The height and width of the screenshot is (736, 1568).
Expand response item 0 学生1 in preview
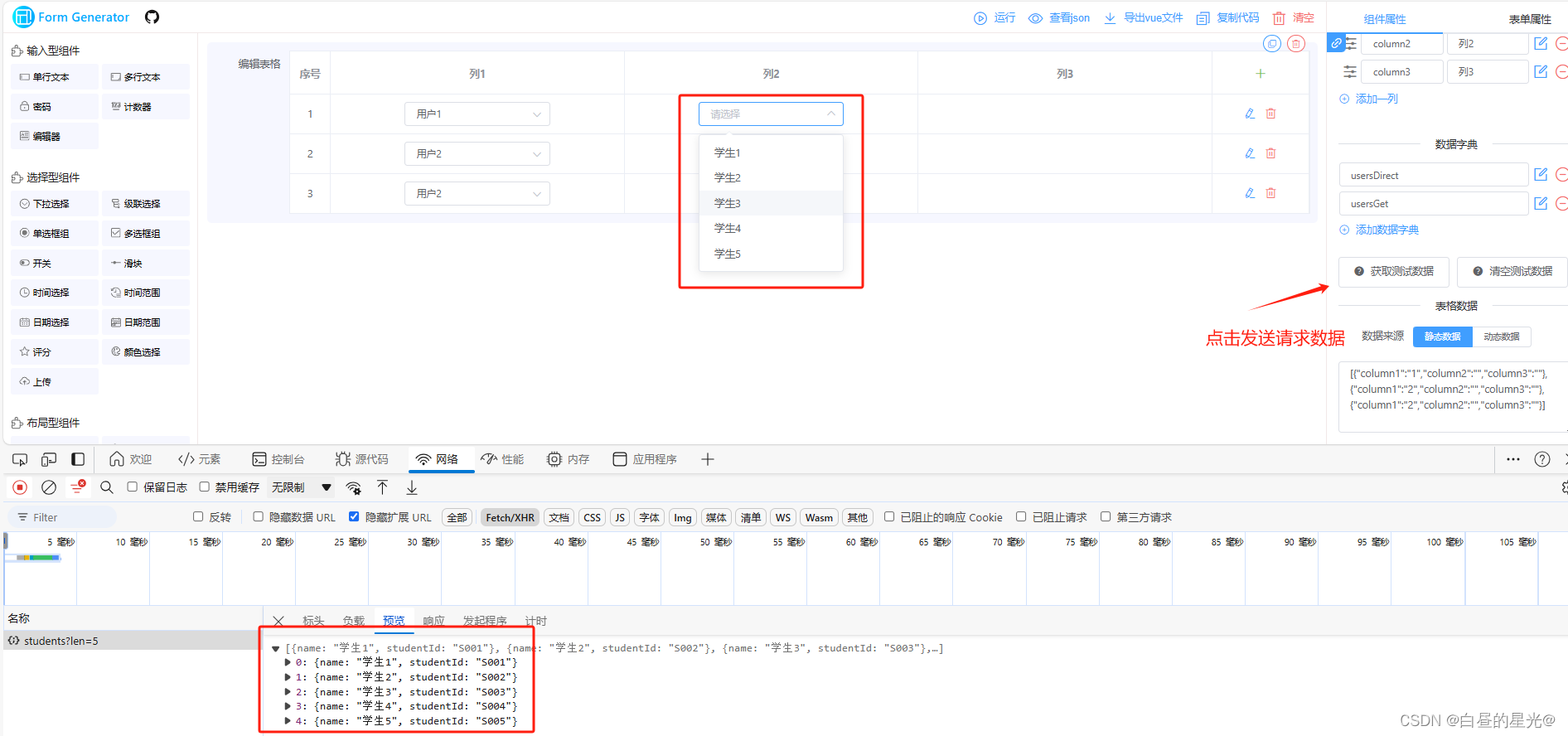pyautogui.click(x=288, y=662)
